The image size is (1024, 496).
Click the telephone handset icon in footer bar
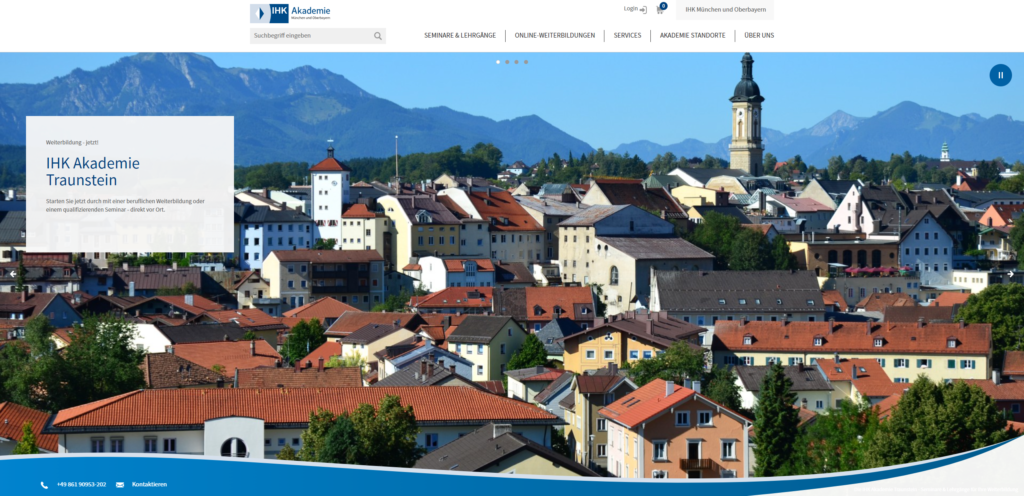coord(44,485)
